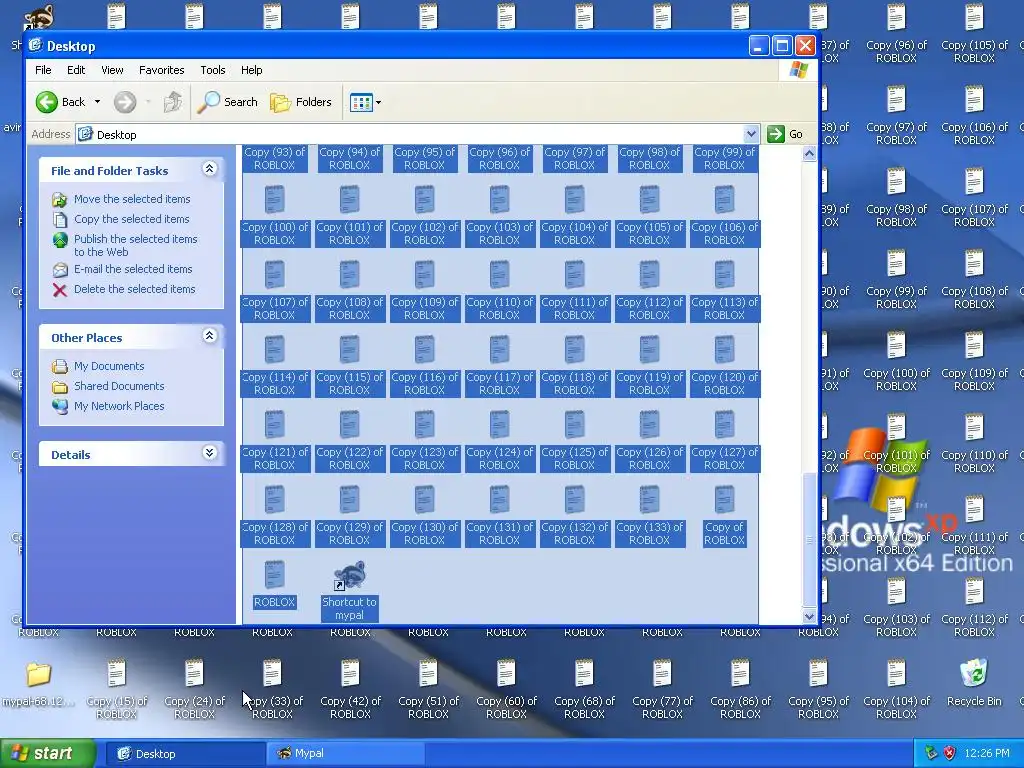Click the Start button

coord(48,753)
